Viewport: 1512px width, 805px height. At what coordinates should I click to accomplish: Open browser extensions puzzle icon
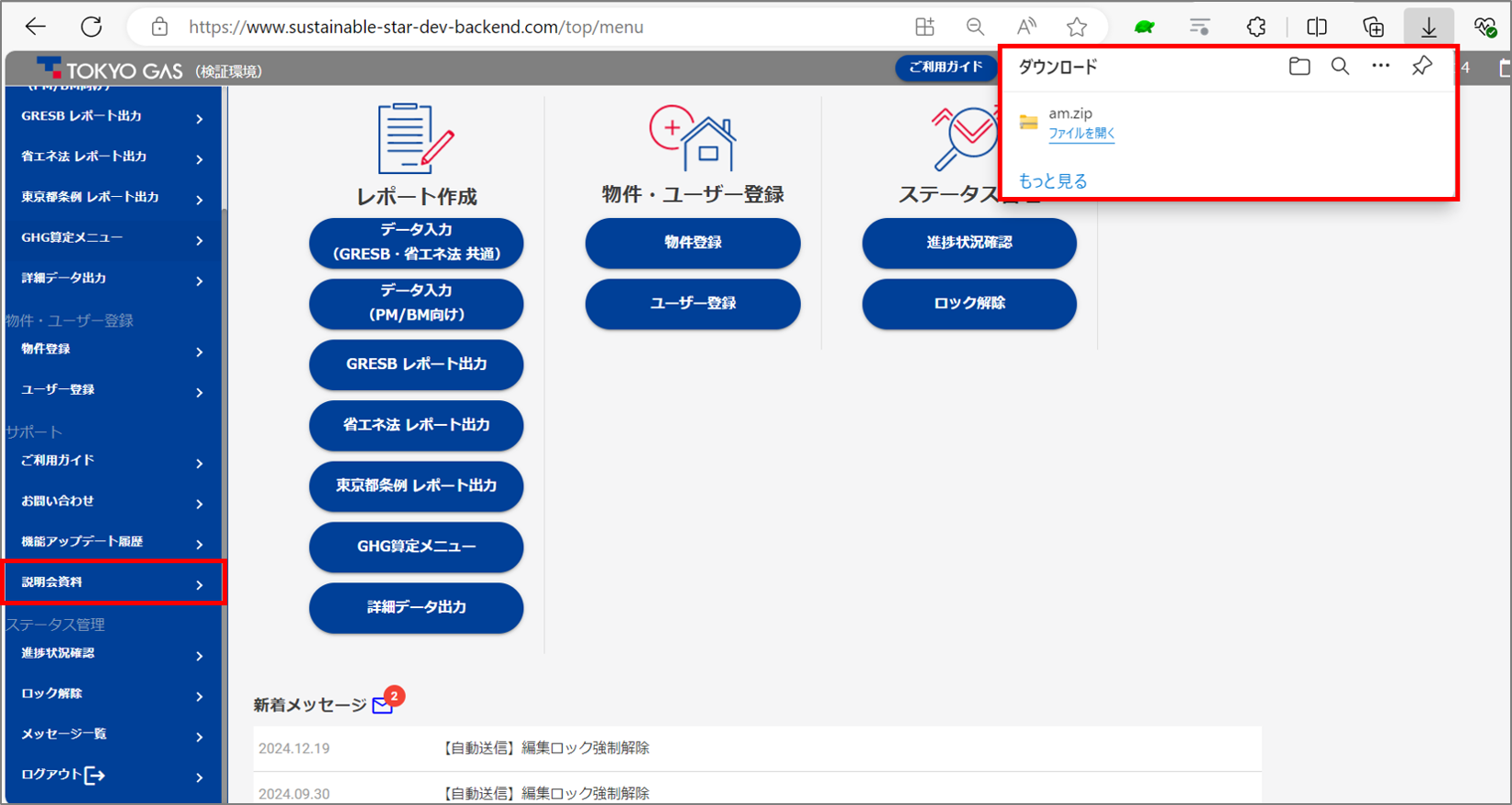[x=1255, y=27]
